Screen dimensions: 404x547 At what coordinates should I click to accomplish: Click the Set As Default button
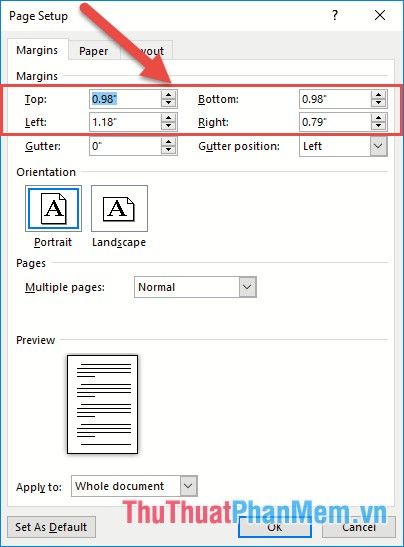[51, 527]
